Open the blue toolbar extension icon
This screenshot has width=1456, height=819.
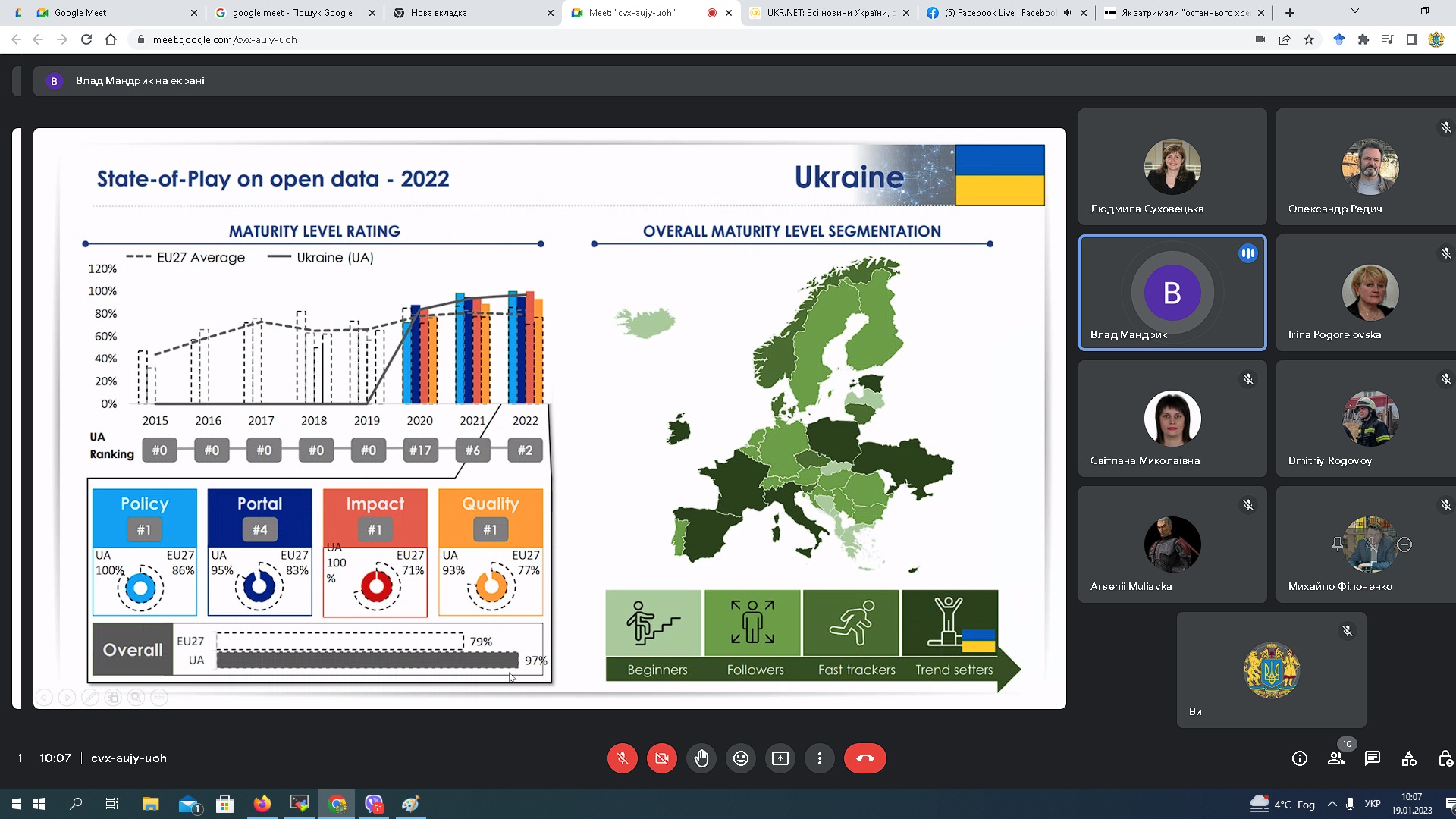[x=1338, y=39]
